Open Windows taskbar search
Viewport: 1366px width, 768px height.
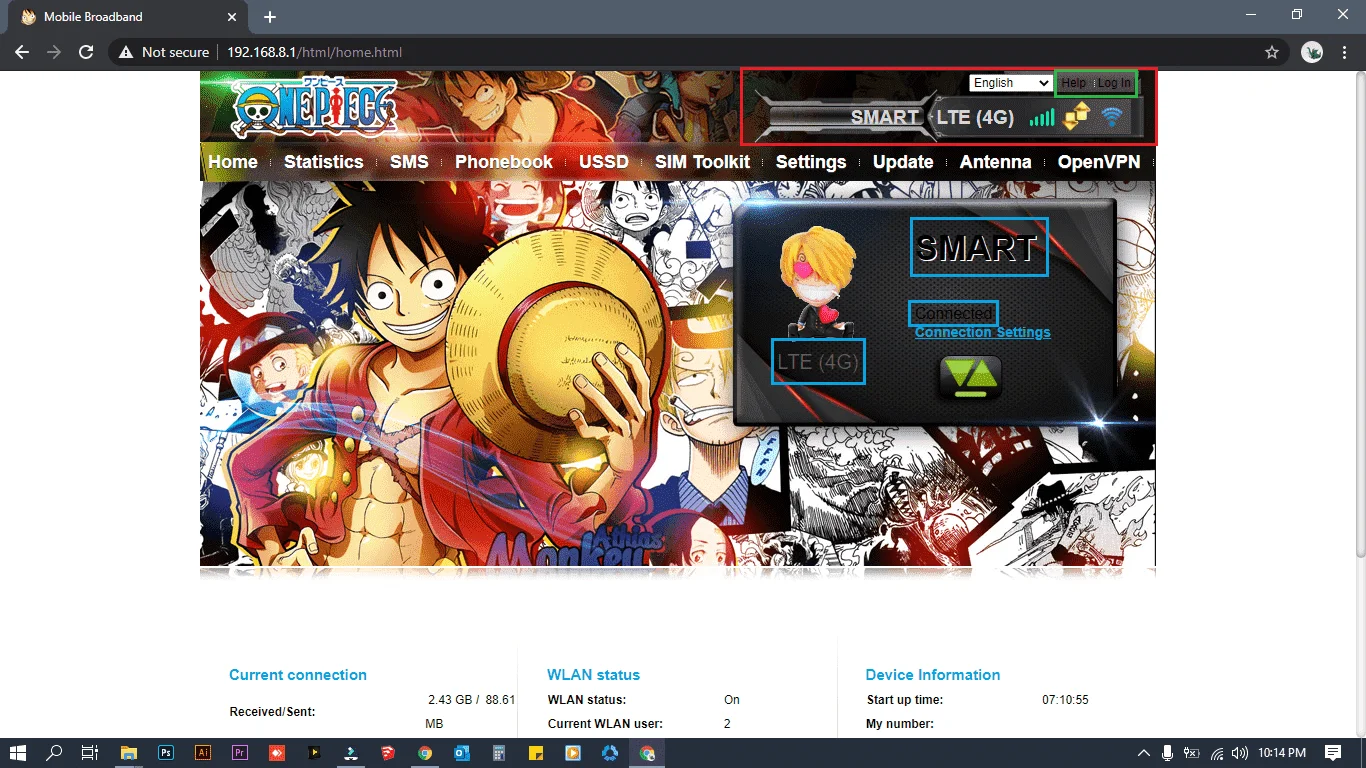pyautogui.click(x=54, y=753)
